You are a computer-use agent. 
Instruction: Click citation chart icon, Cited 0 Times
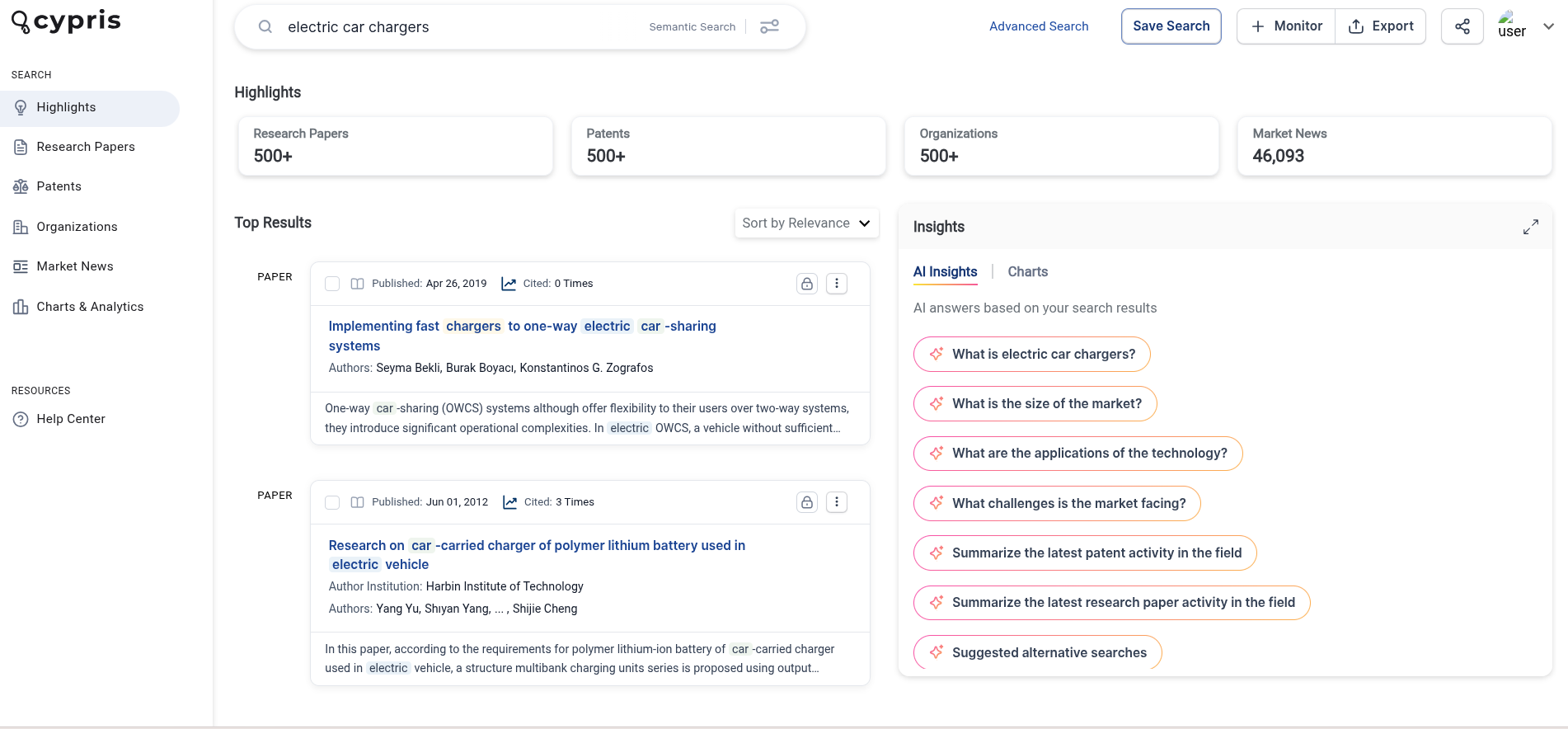coord(509,284)
